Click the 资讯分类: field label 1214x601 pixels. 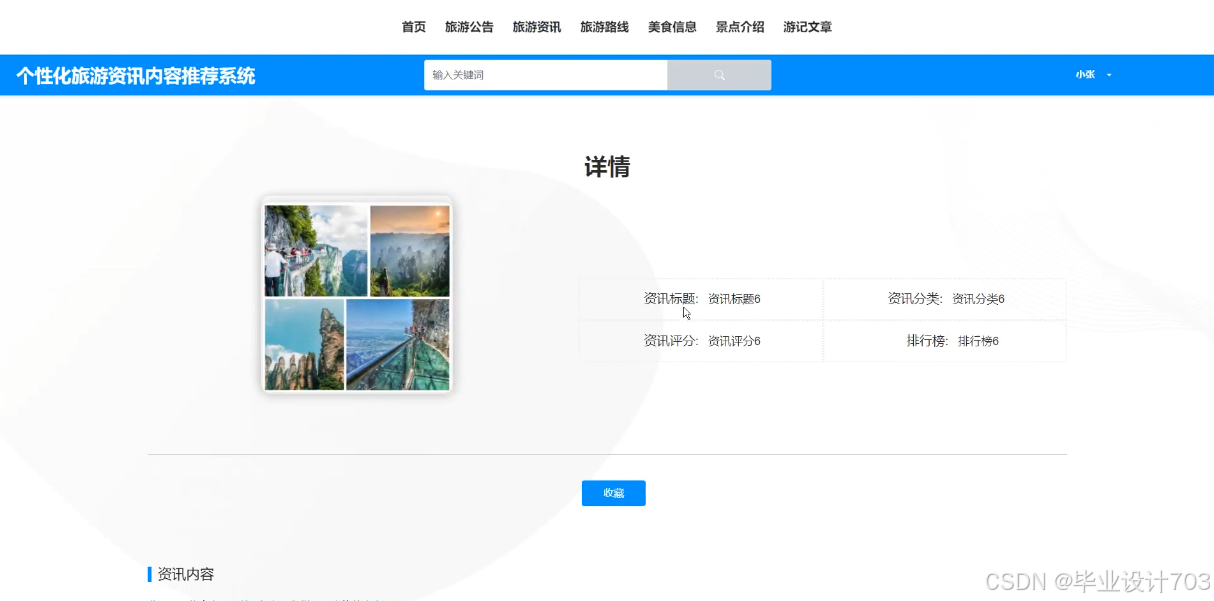(916, 299)
